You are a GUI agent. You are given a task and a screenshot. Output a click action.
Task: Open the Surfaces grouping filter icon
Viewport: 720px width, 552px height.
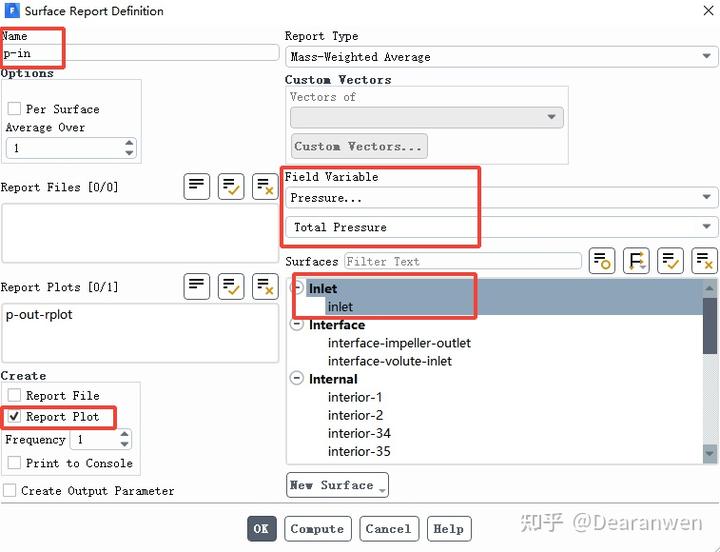(x=636, y=261)
